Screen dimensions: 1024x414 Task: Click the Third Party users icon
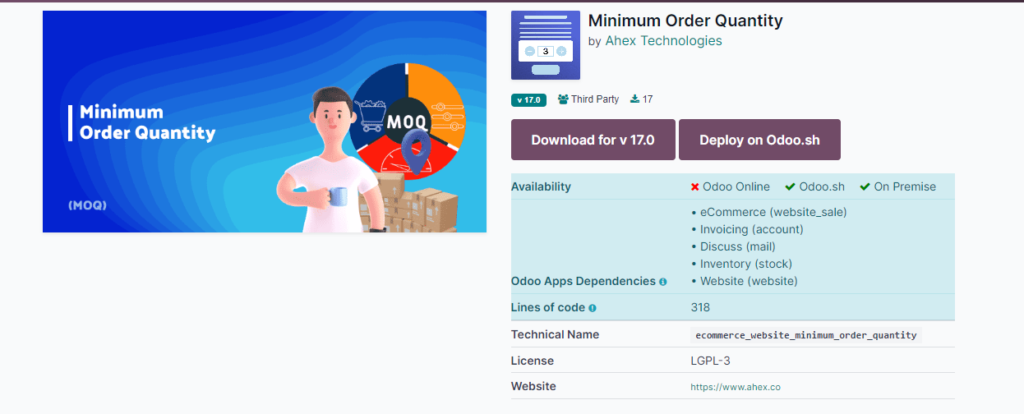[563, 99]
